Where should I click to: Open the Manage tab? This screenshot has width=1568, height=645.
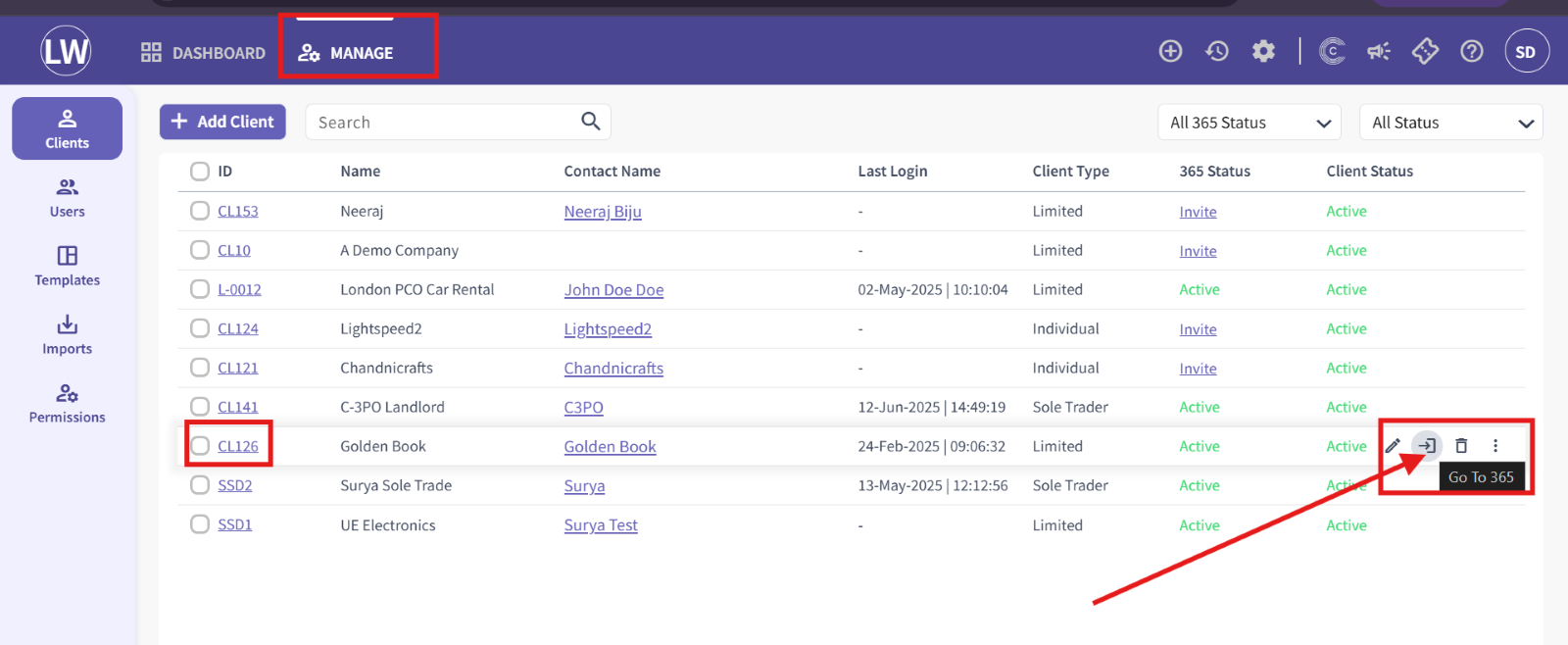(346, 53)
